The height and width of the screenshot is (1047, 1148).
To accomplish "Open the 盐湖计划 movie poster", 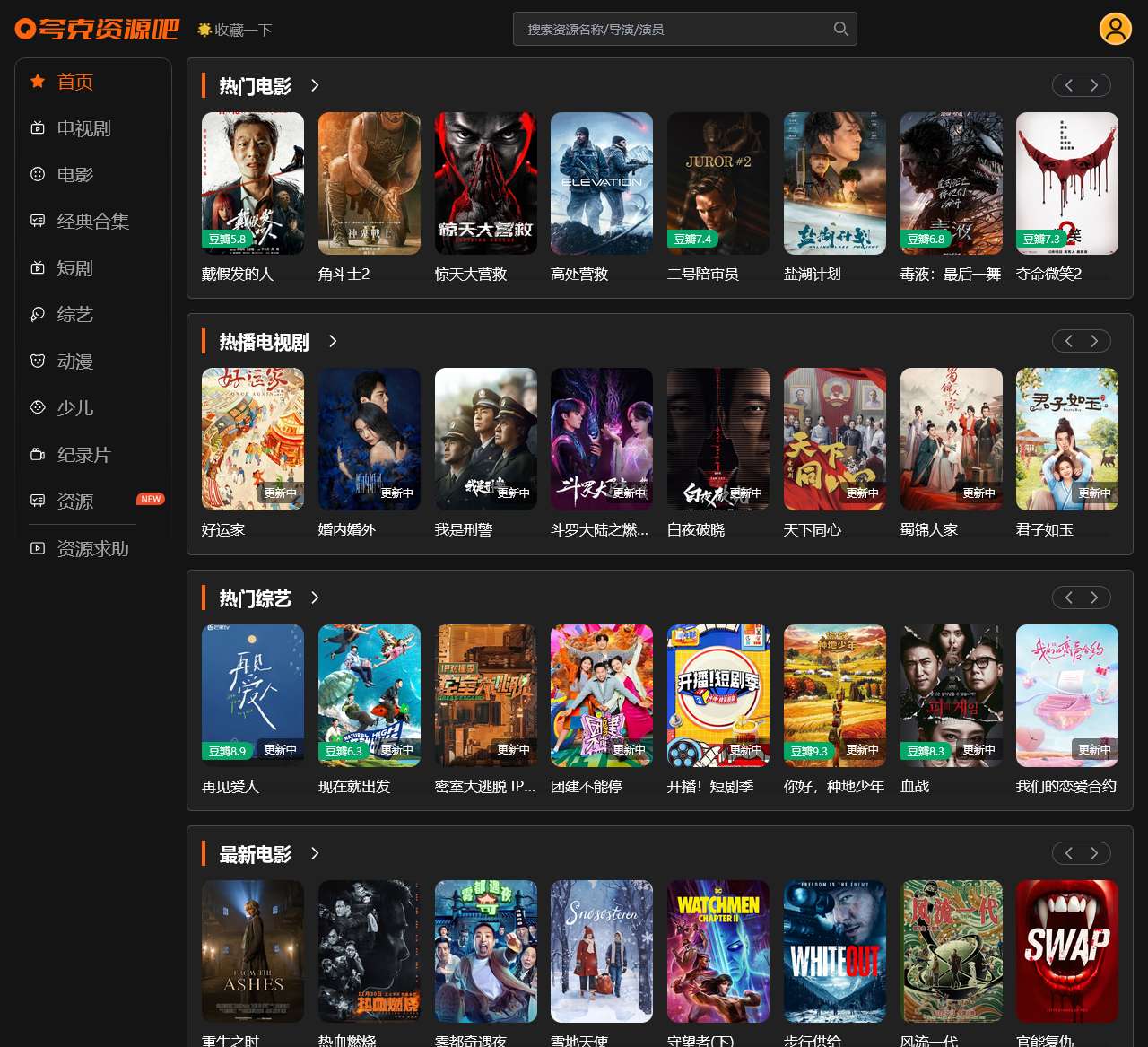I will [x=835, y=183].
